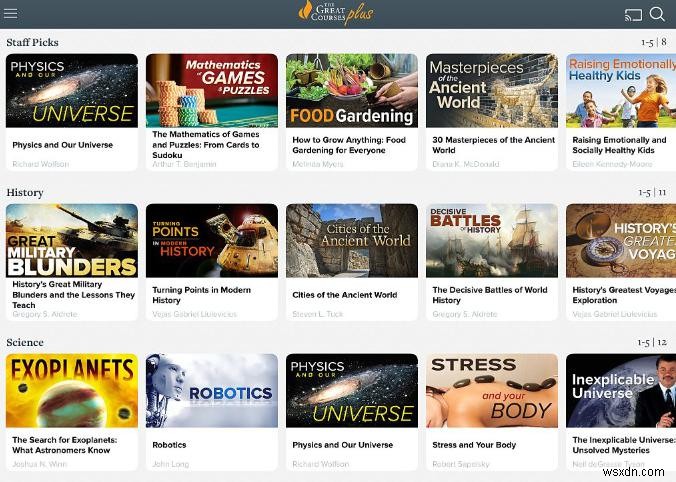
Task: Click 'Cities of the Ancient World' title text
Action: (x=344, y=295)
